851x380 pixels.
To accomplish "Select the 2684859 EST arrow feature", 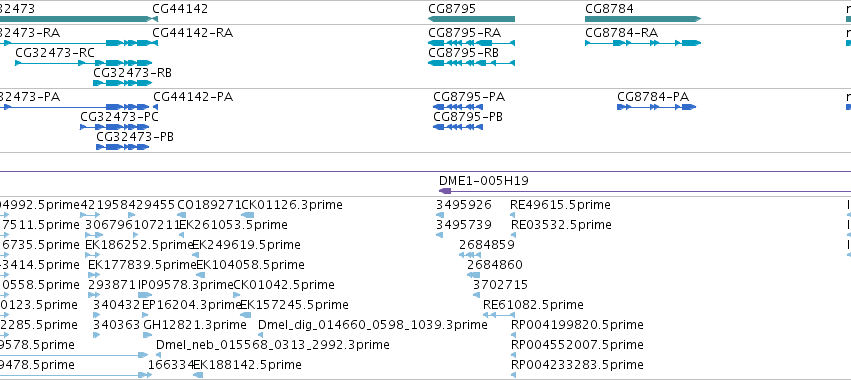I will [470, 255].
